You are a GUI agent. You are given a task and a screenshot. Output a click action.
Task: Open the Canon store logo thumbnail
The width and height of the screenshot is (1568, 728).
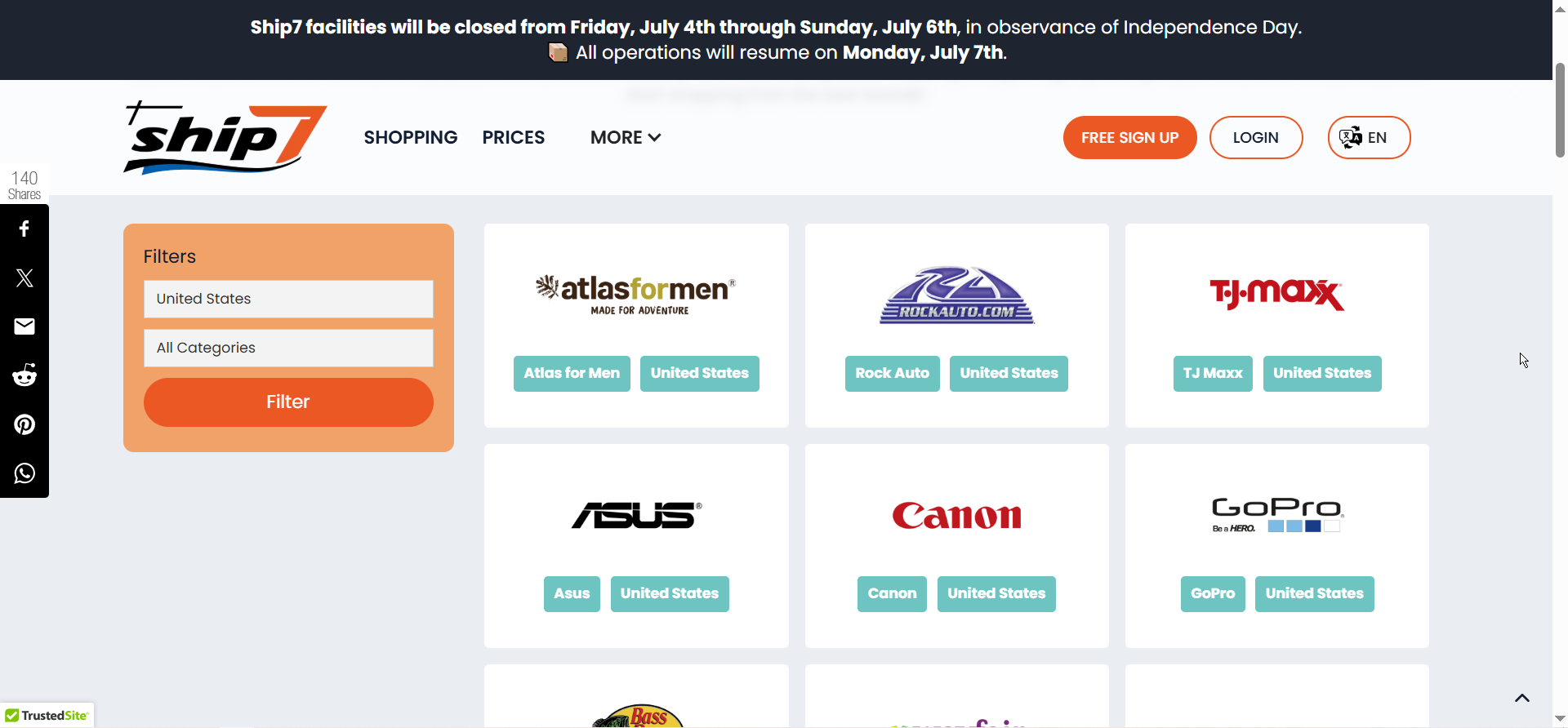[x=956, y=516]
